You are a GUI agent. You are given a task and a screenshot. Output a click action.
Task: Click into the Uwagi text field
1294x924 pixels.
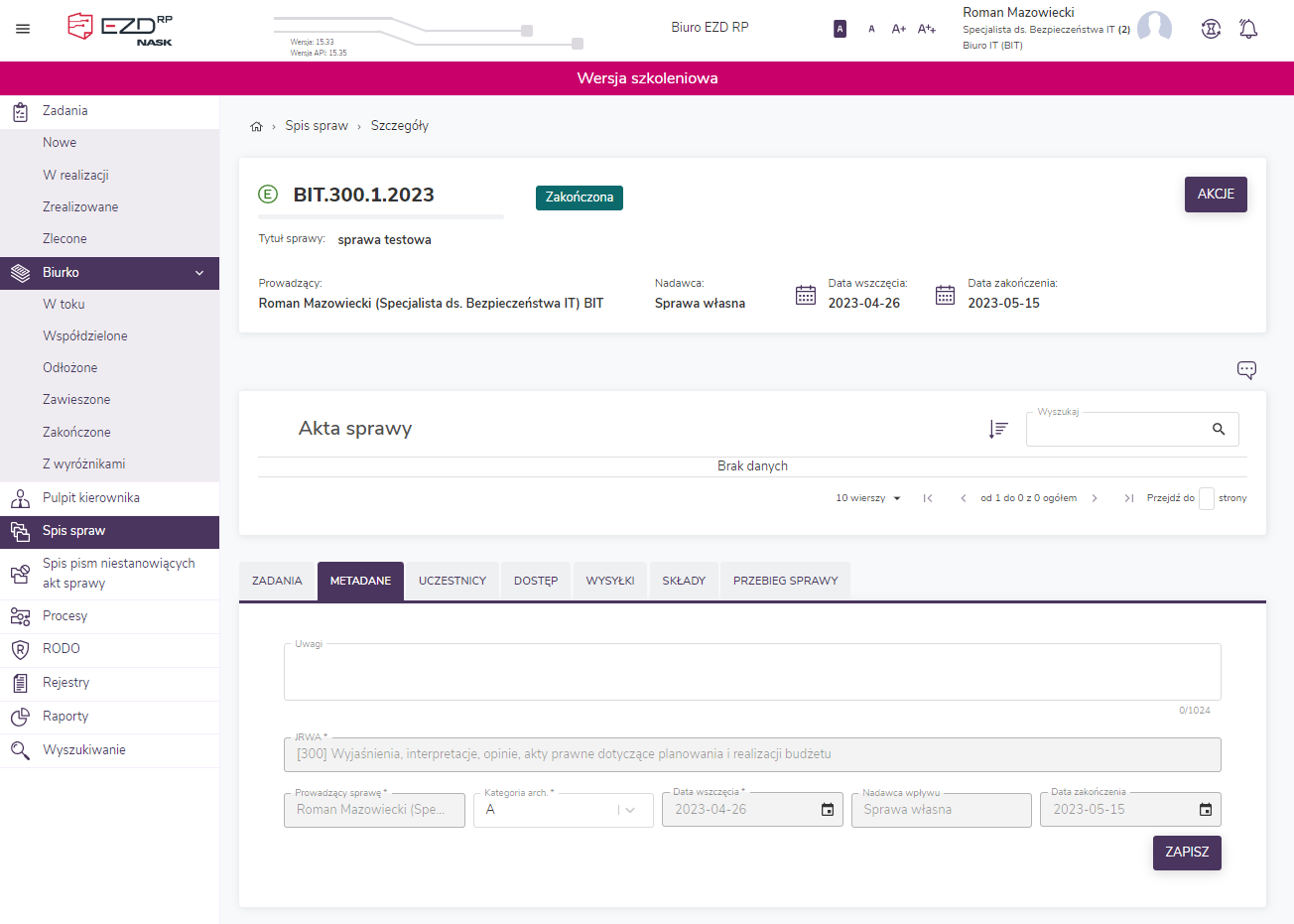752,673
